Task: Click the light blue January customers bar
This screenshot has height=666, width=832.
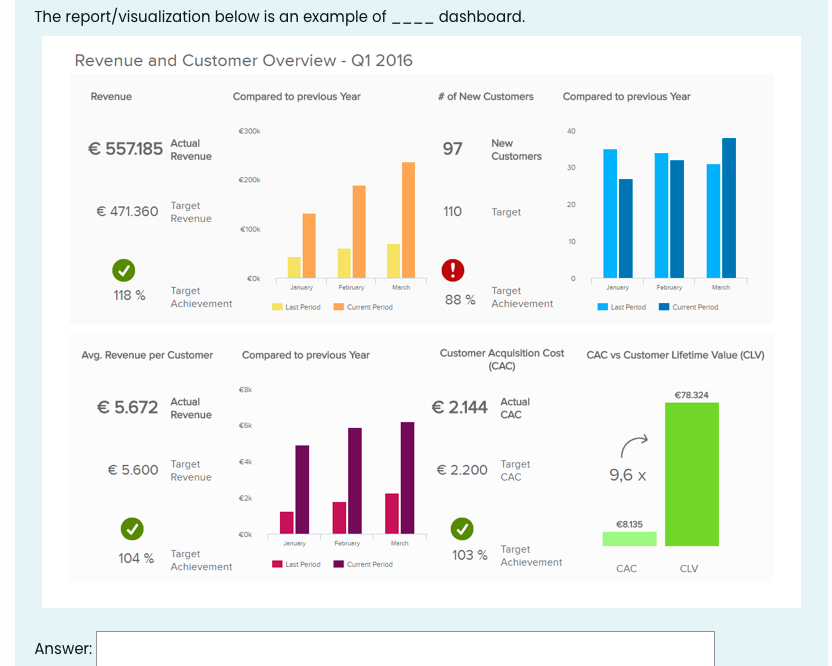Action: pos(610,213)
